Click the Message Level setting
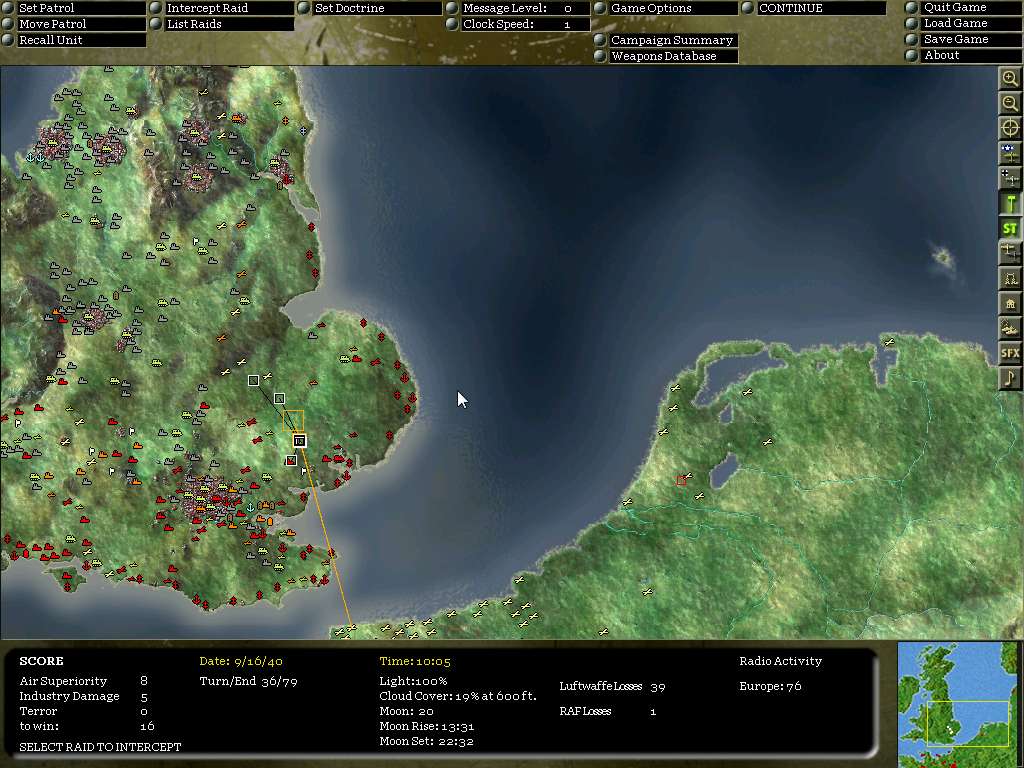The width and height of the screenshot is (1024, 768). point(526,8)
